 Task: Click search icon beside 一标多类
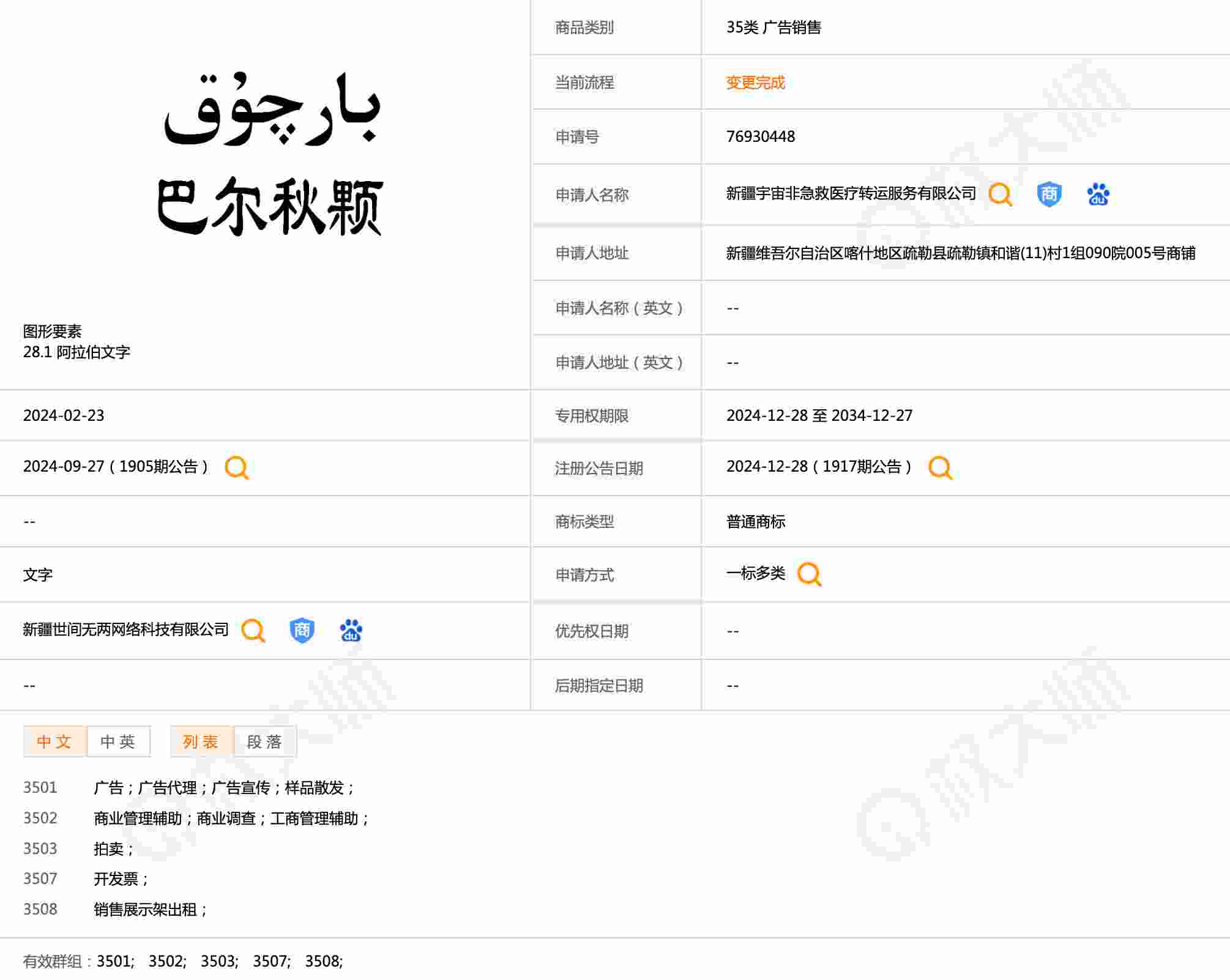point(809,574)
